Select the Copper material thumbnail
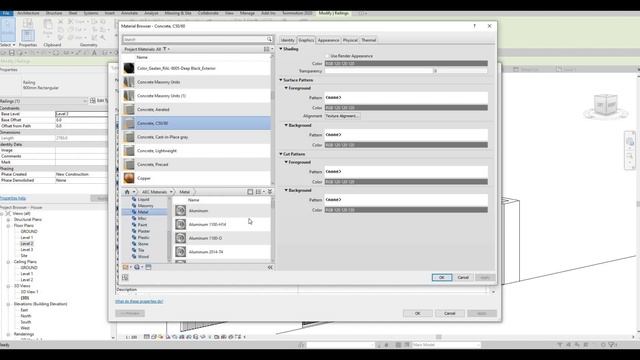640x360 pixels. tap(129, 178)
